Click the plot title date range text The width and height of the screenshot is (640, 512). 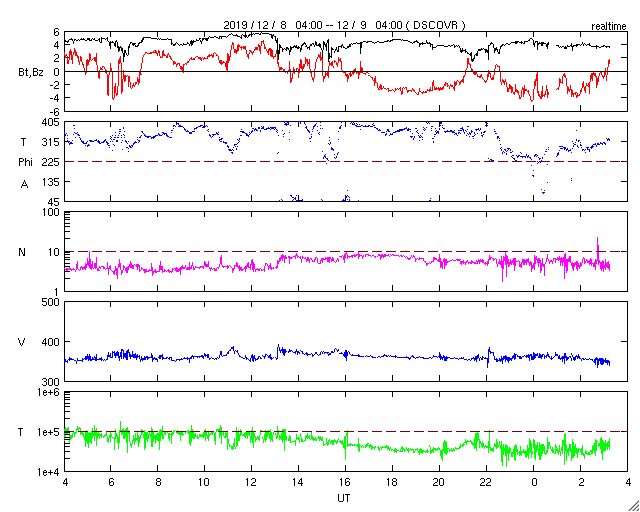click(x=344, y=25)
